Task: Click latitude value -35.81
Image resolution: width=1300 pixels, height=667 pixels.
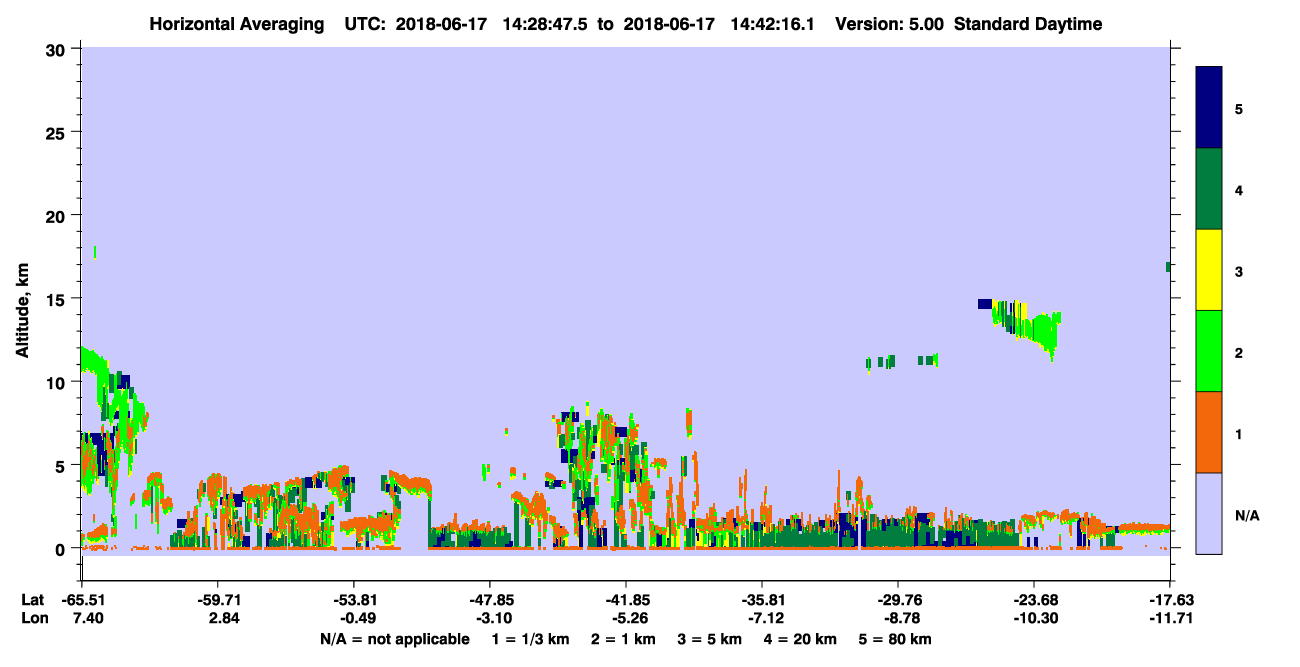Action: tap(762, 600)
